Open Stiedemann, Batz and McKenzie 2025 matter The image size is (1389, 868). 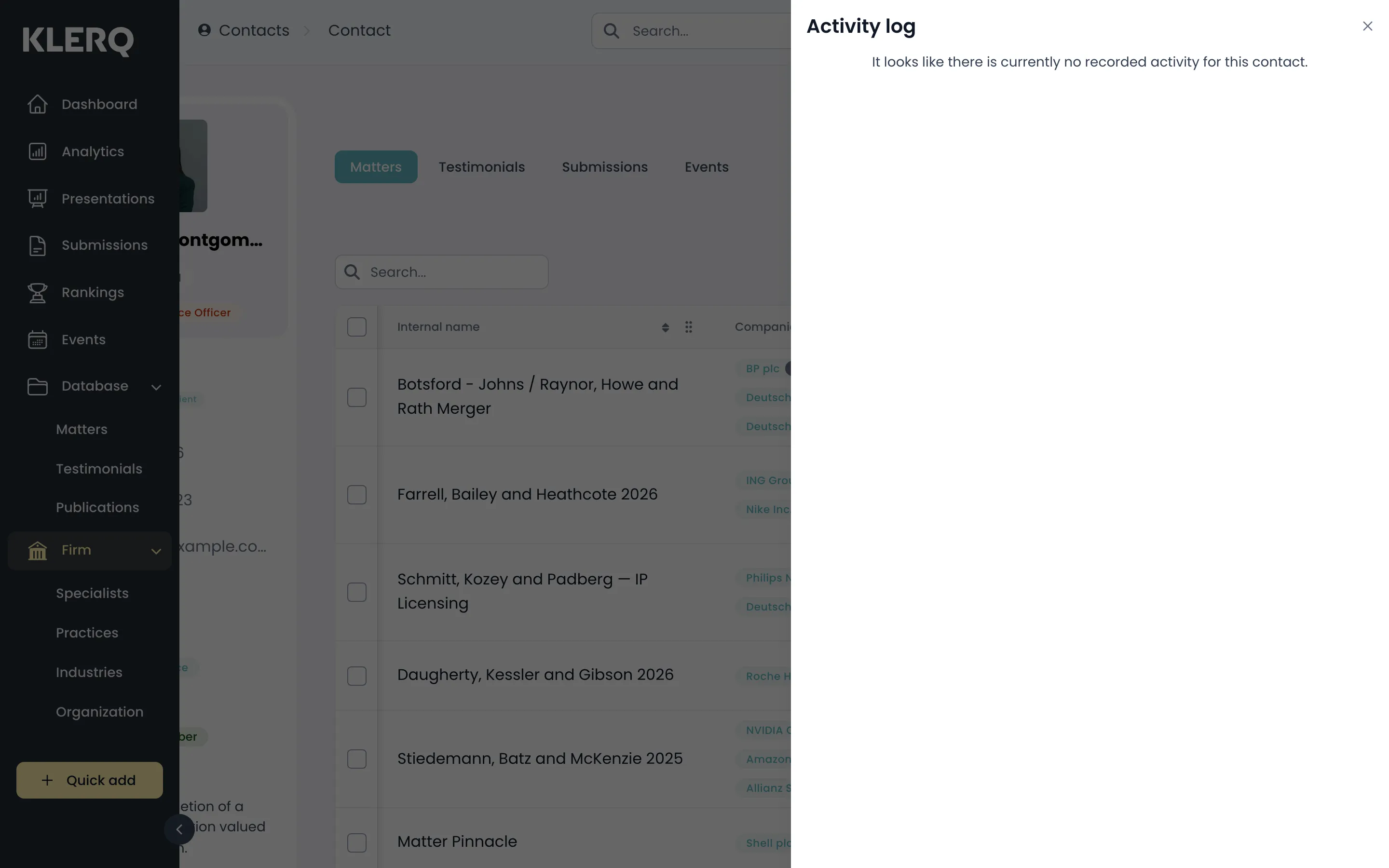coord(540,759)
